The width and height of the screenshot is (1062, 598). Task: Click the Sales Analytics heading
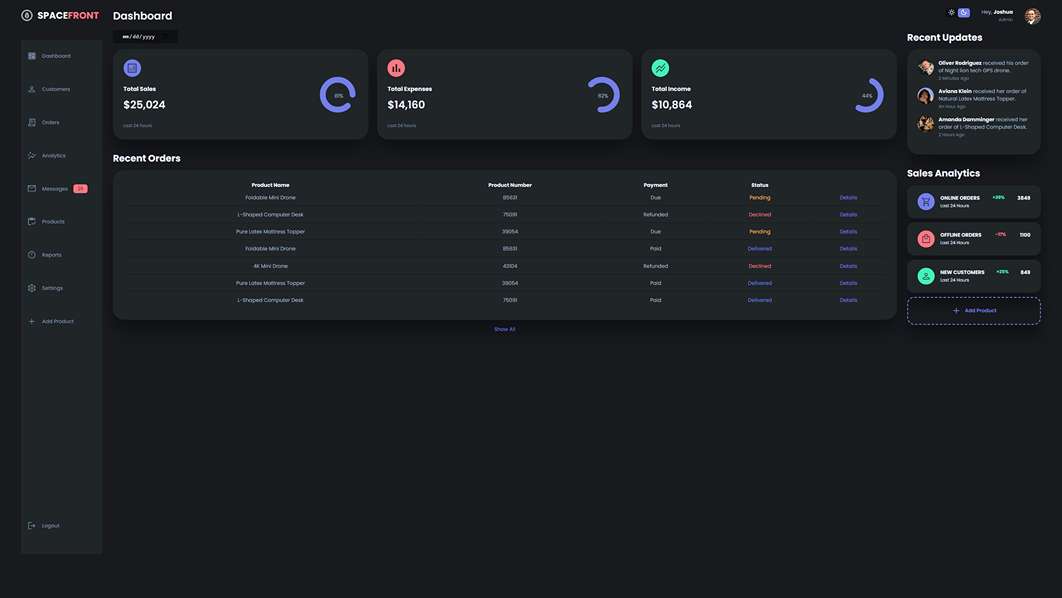(943, 173)
